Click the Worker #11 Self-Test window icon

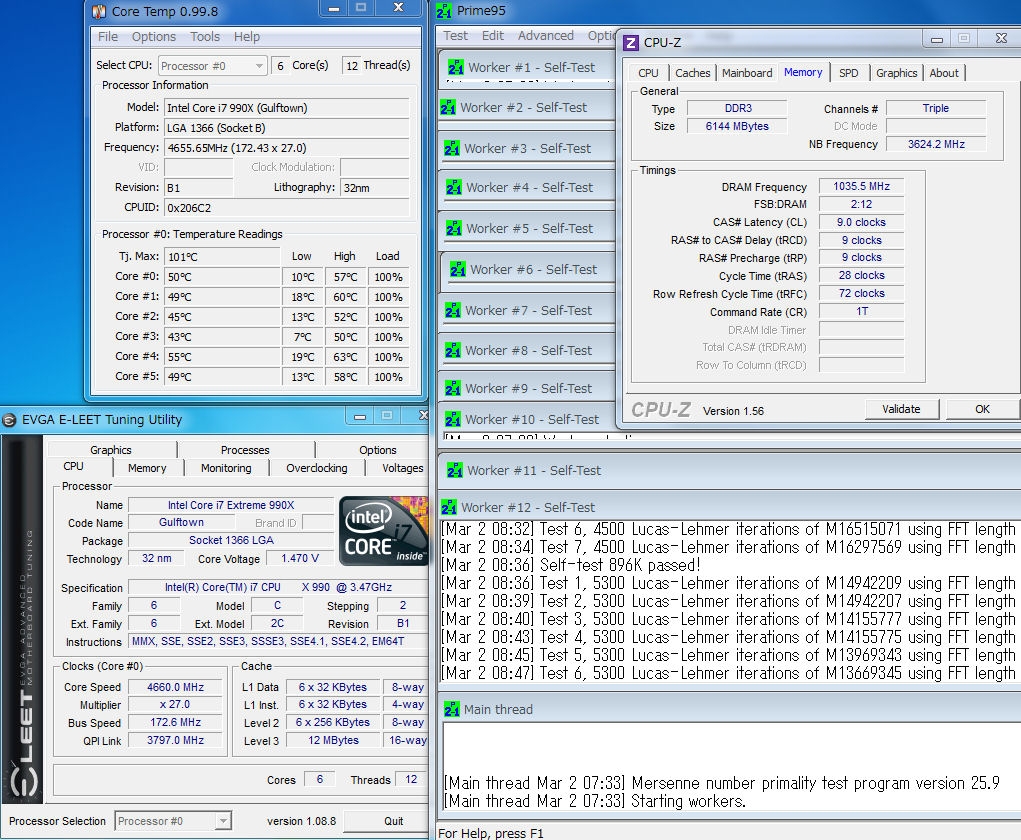click(455, 470)
